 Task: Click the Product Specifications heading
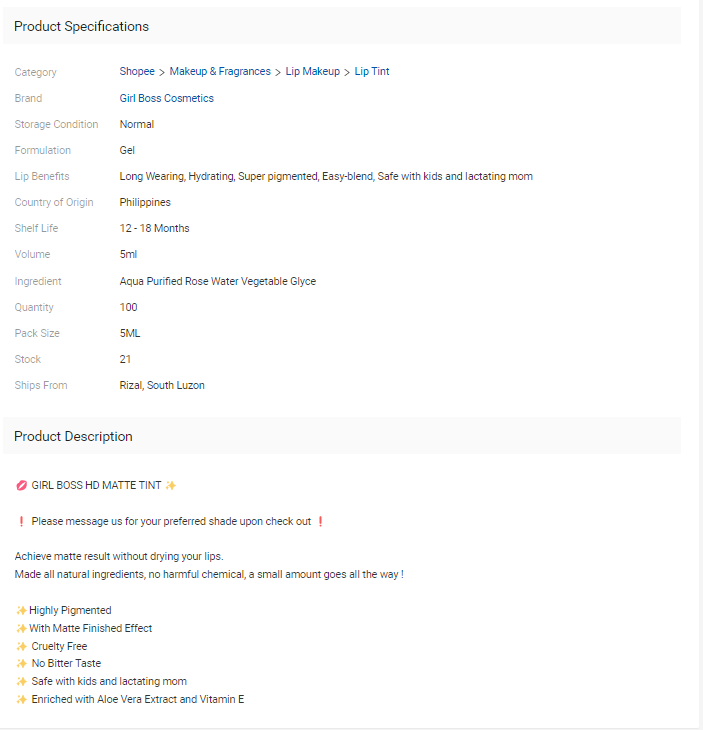(x=81, y=27)
